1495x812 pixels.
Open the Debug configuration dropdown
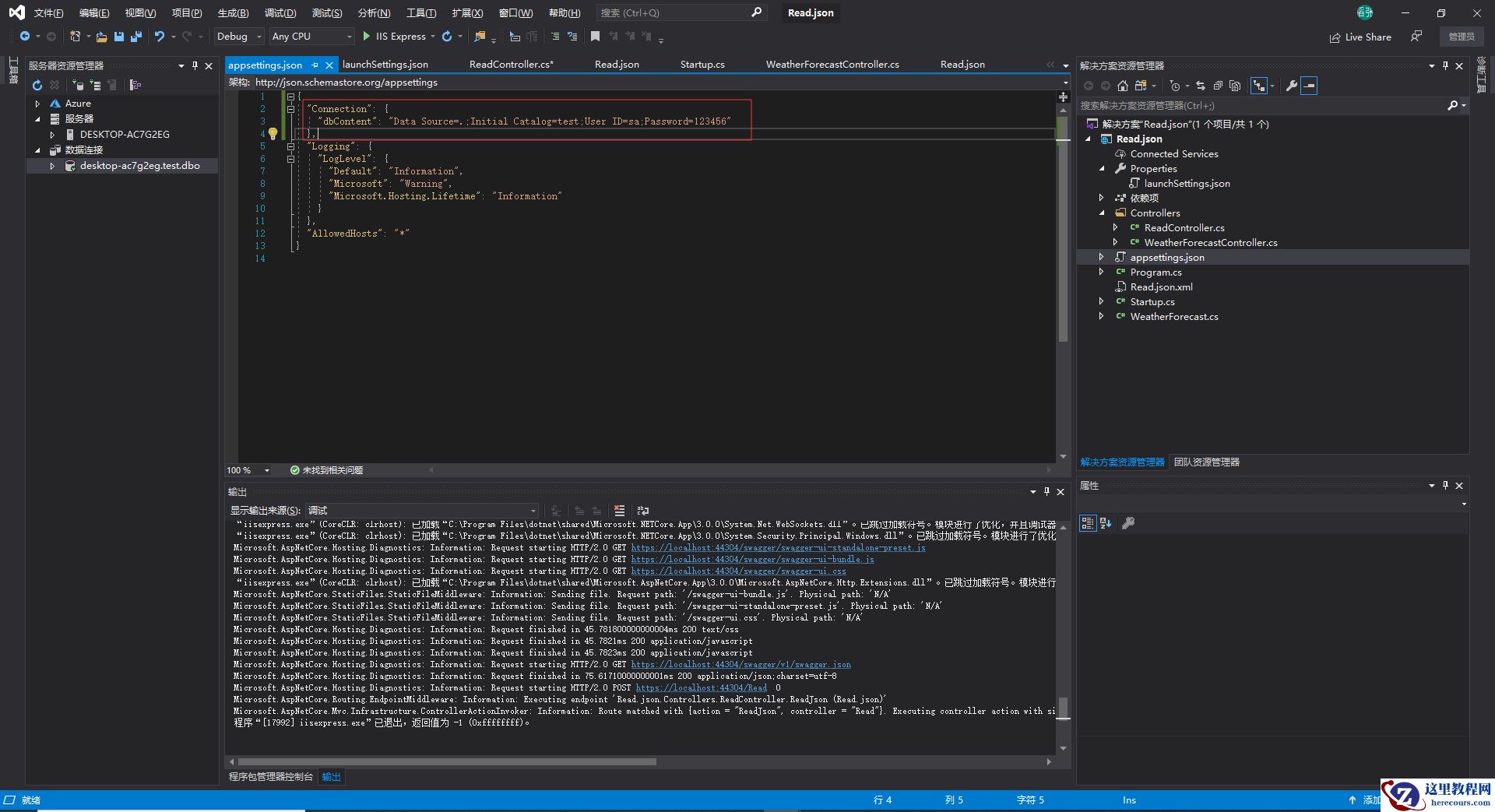point(239,37)
